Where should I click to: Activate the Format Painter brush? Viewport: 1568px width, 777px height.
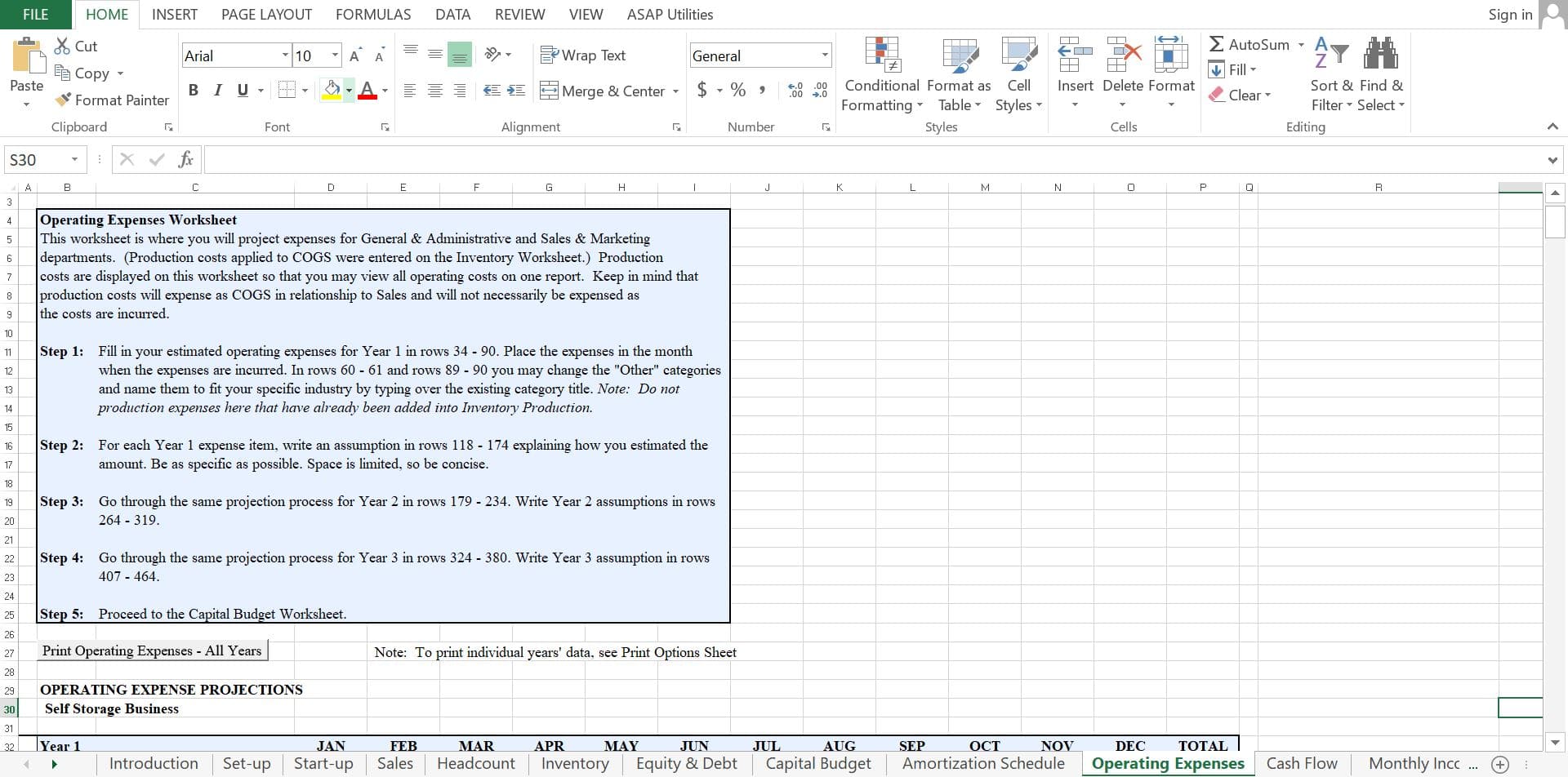63,100
